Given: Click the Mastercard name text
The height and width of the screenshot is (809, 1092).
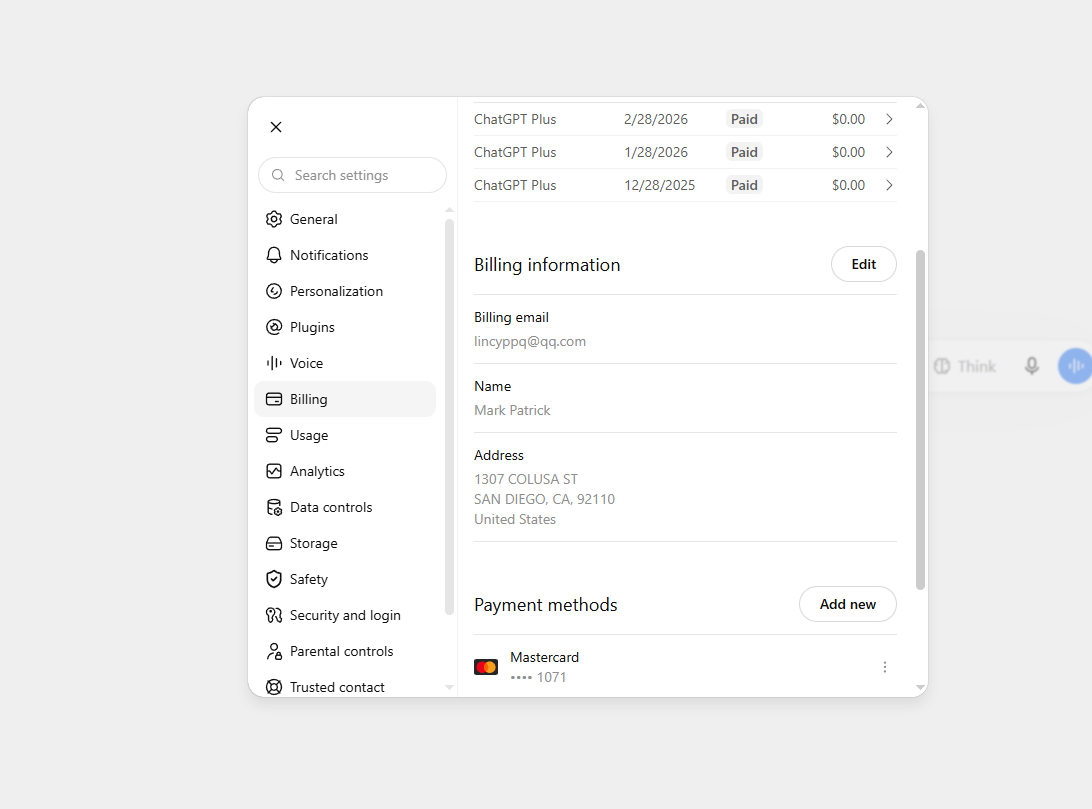Looking at the screenshot, I should 545,657.
